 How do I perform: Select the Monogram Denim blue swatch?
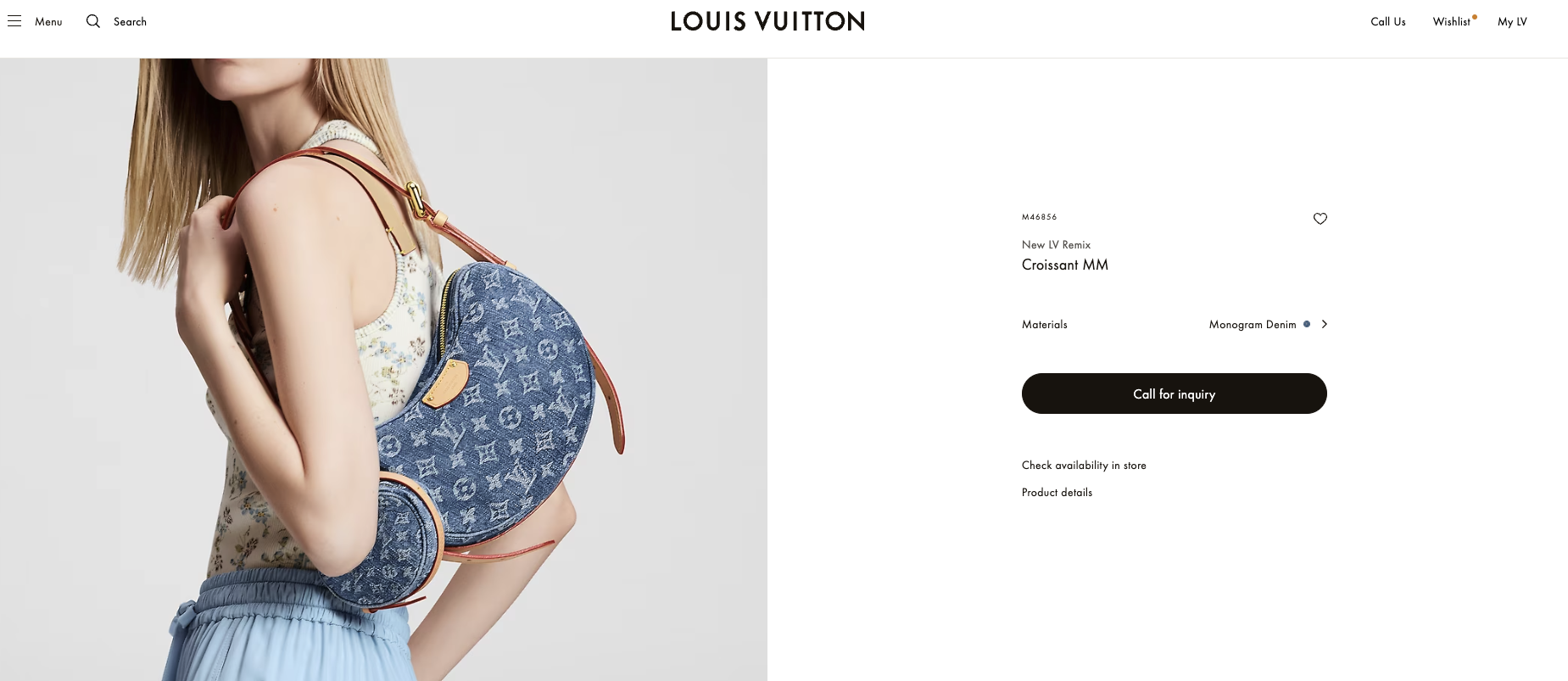[1307, 324]
